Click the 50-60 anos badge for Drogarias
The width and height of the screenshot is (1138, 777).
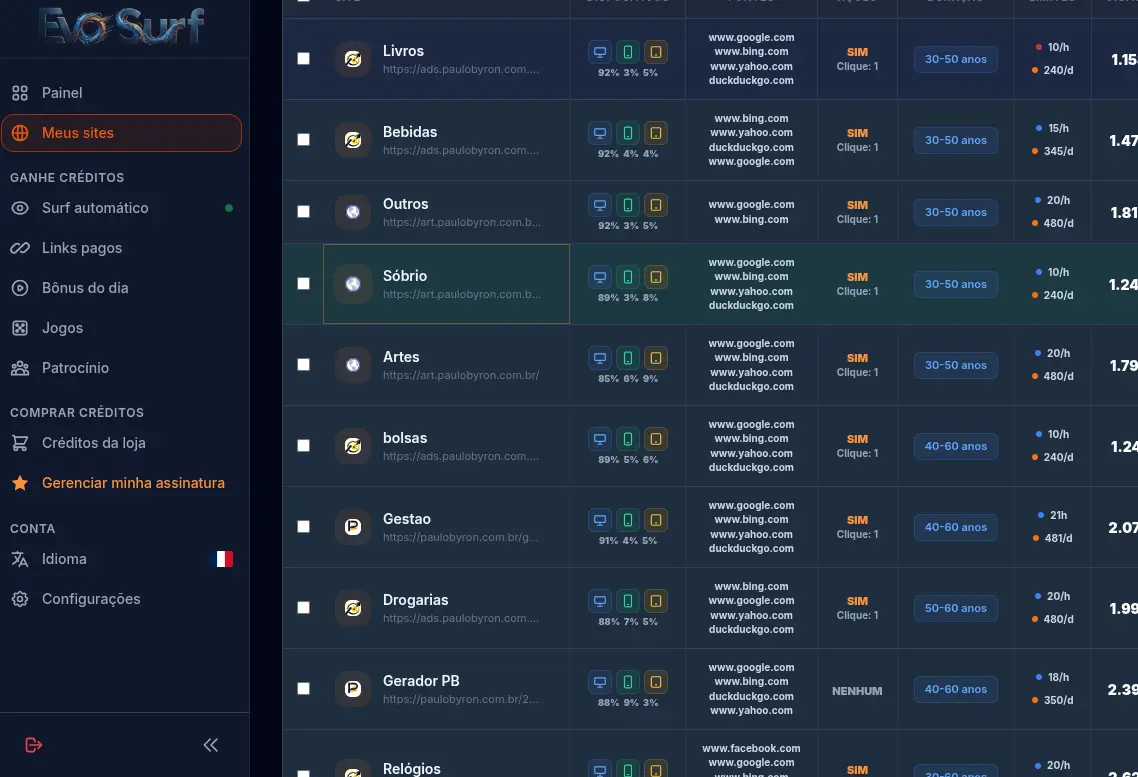[955, 608]
